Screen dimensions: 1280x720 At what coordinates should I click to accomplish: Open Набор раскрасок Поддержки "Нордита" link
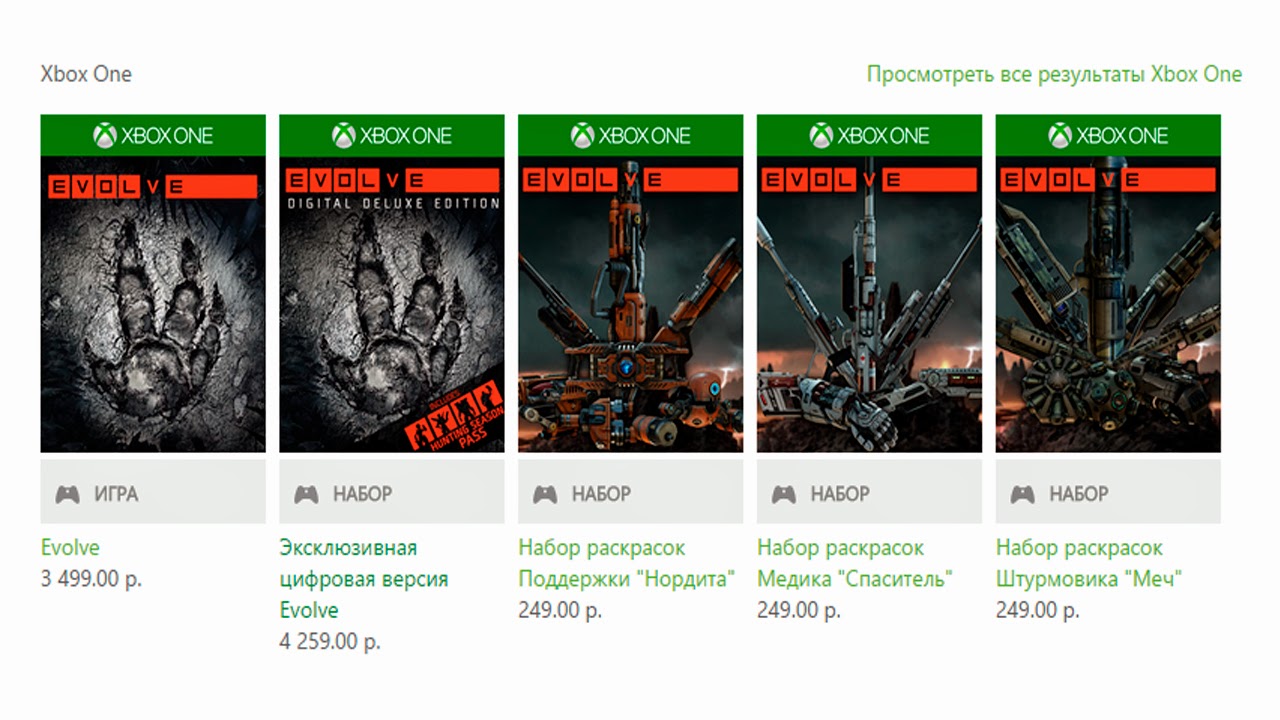tap(627, 564)
